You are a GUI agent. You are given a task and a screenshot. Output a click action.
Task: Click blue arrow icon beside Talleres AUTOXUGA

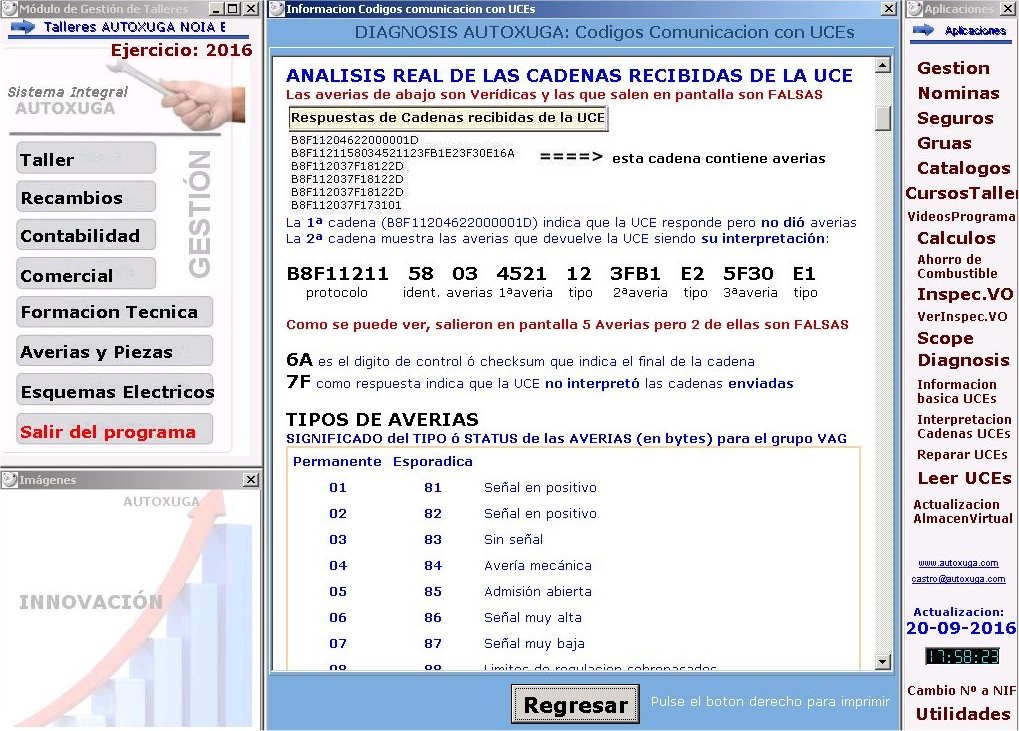point(23,27)
